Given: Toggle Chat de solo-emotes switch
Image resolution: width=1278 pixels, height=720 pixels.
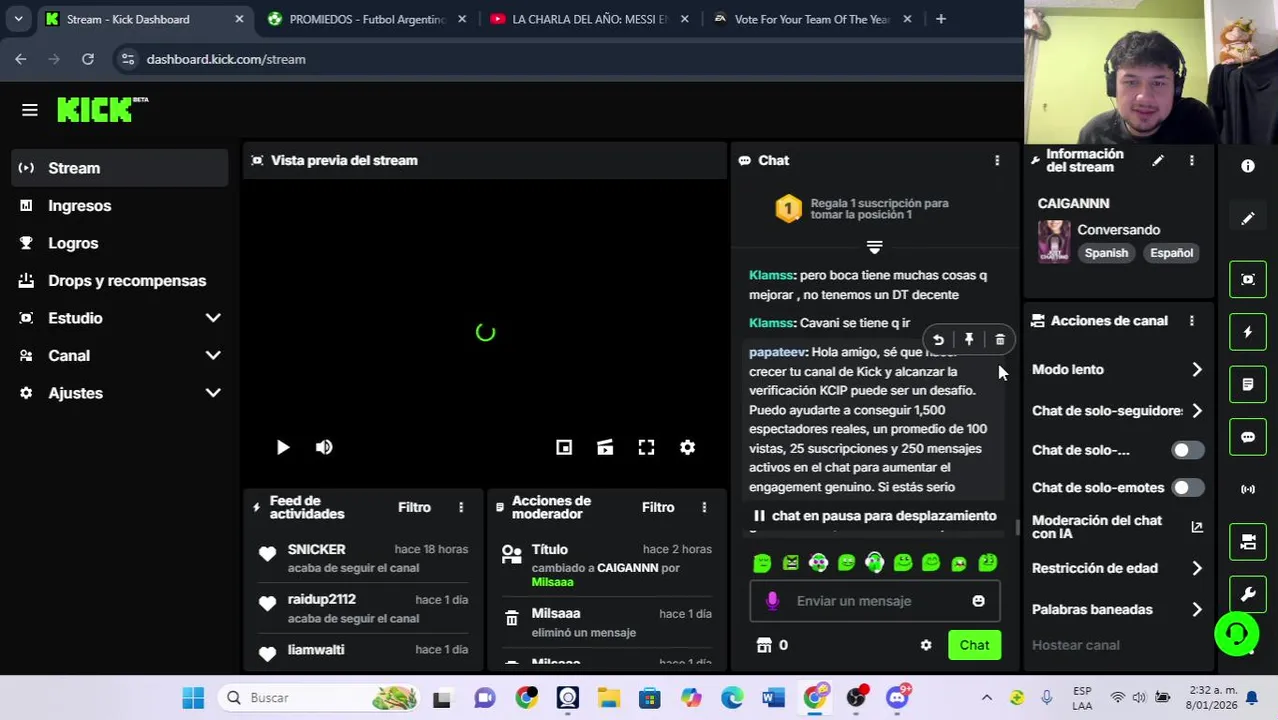Looking at the screenshot, I should point(1187,488).
